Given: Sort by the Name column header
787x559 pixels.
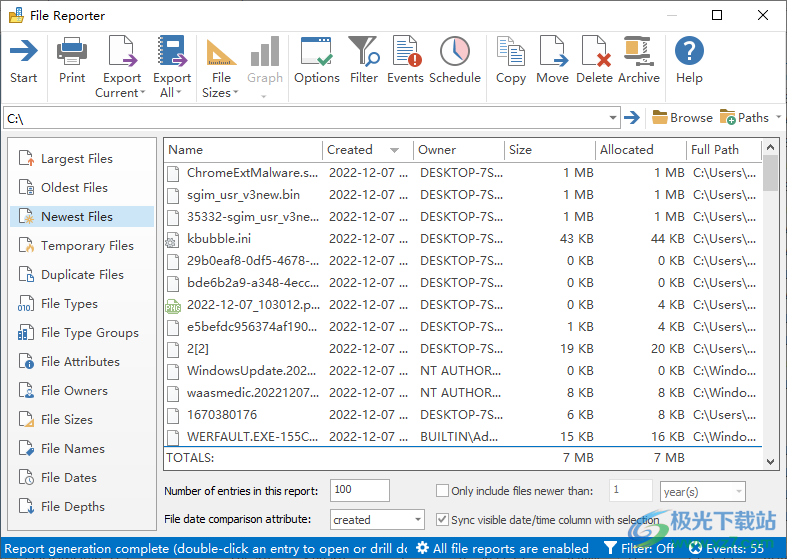Looking at the screenshot, I should point(243,150).
